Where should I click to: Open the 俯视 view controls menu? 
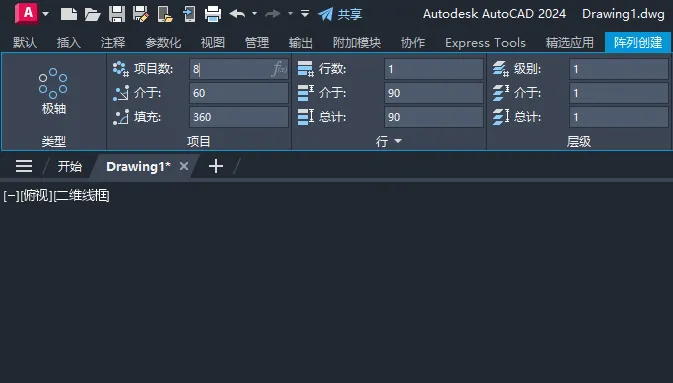click(36, 196)
